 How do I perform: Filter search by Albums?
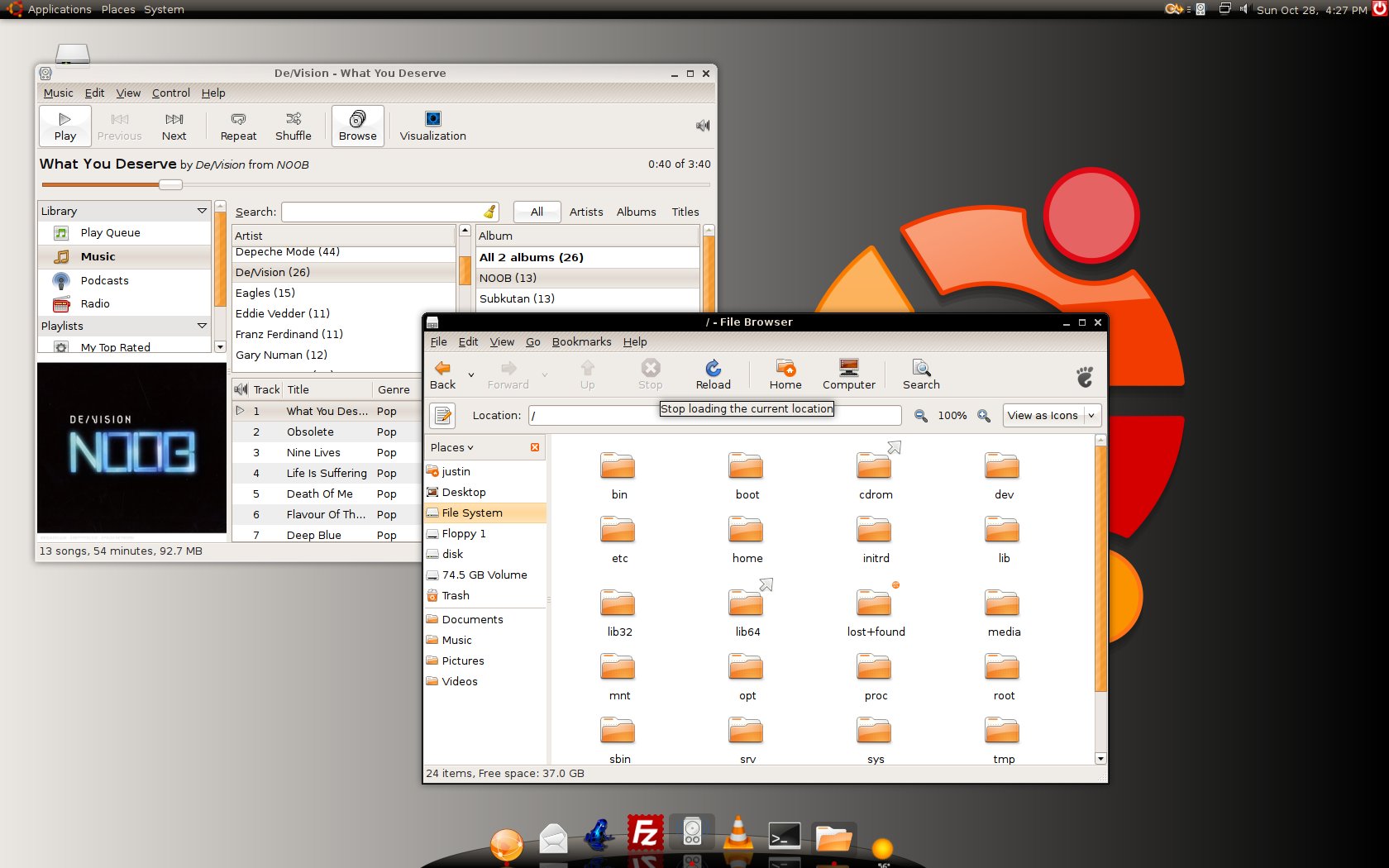tap(636, 212)
